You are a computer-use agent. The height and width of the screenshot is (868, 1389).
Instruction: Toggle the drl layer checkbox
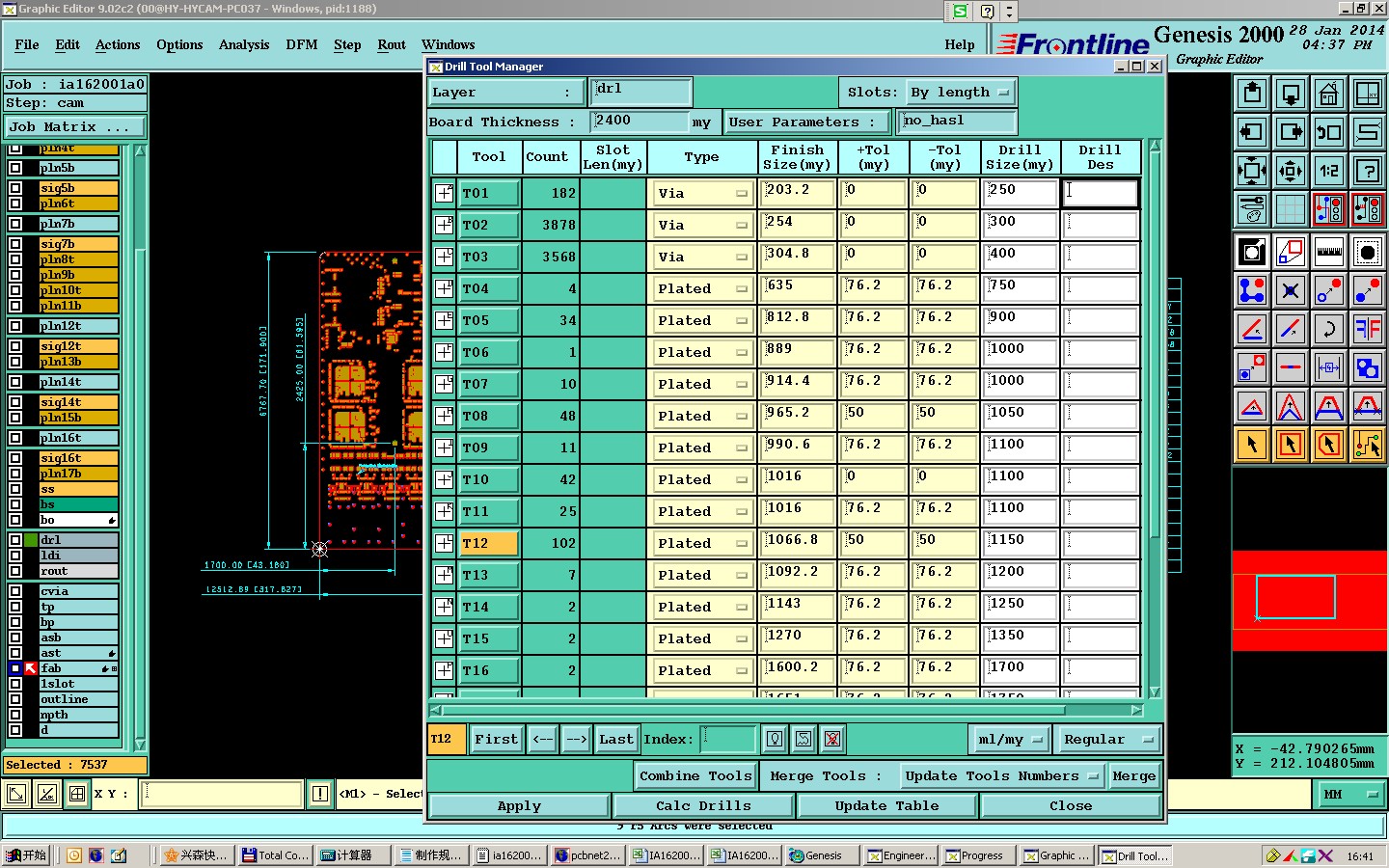(x=15, y=540)
